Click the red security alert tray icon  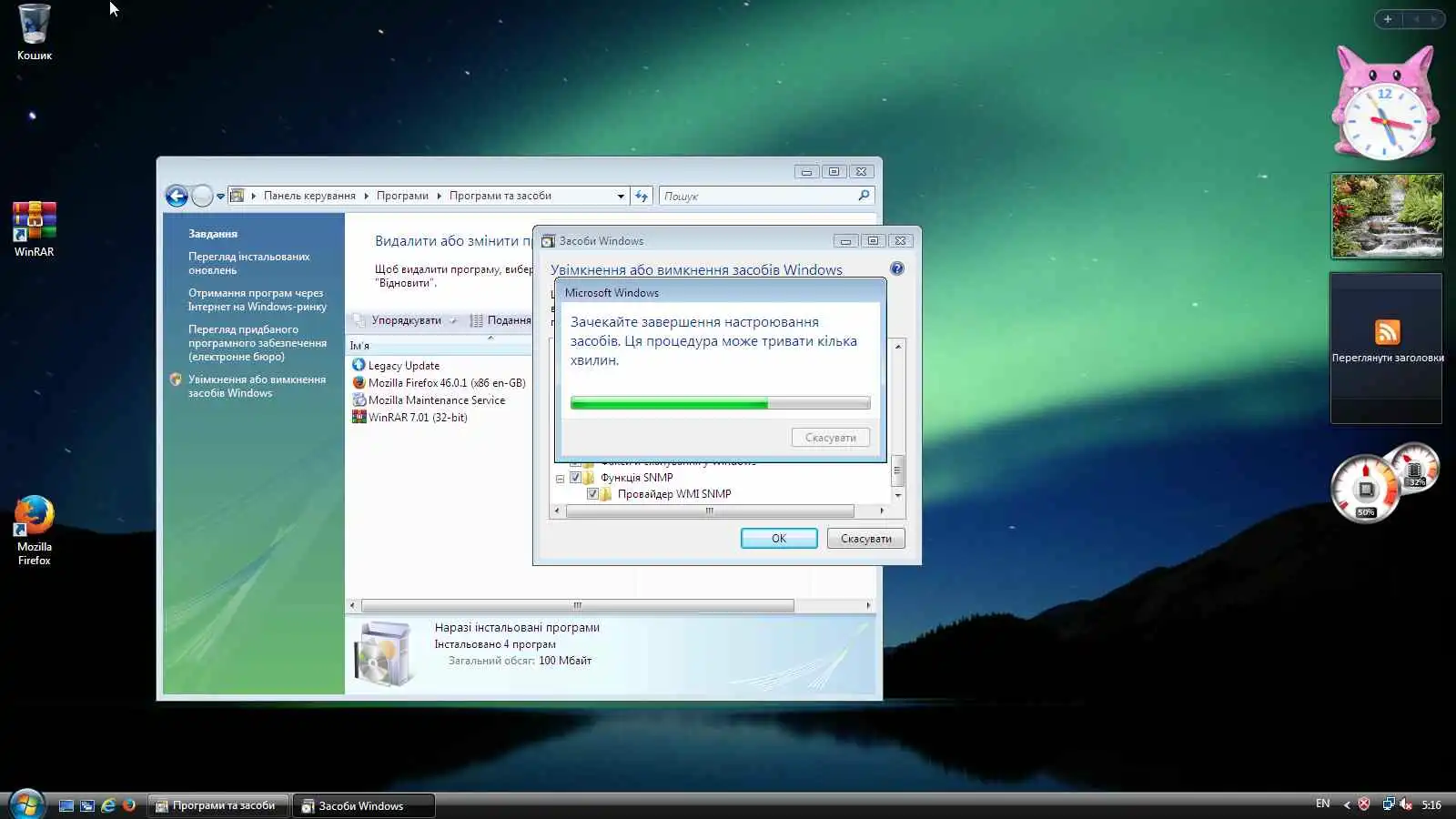pyautogui.click(x=1364, y=804)
